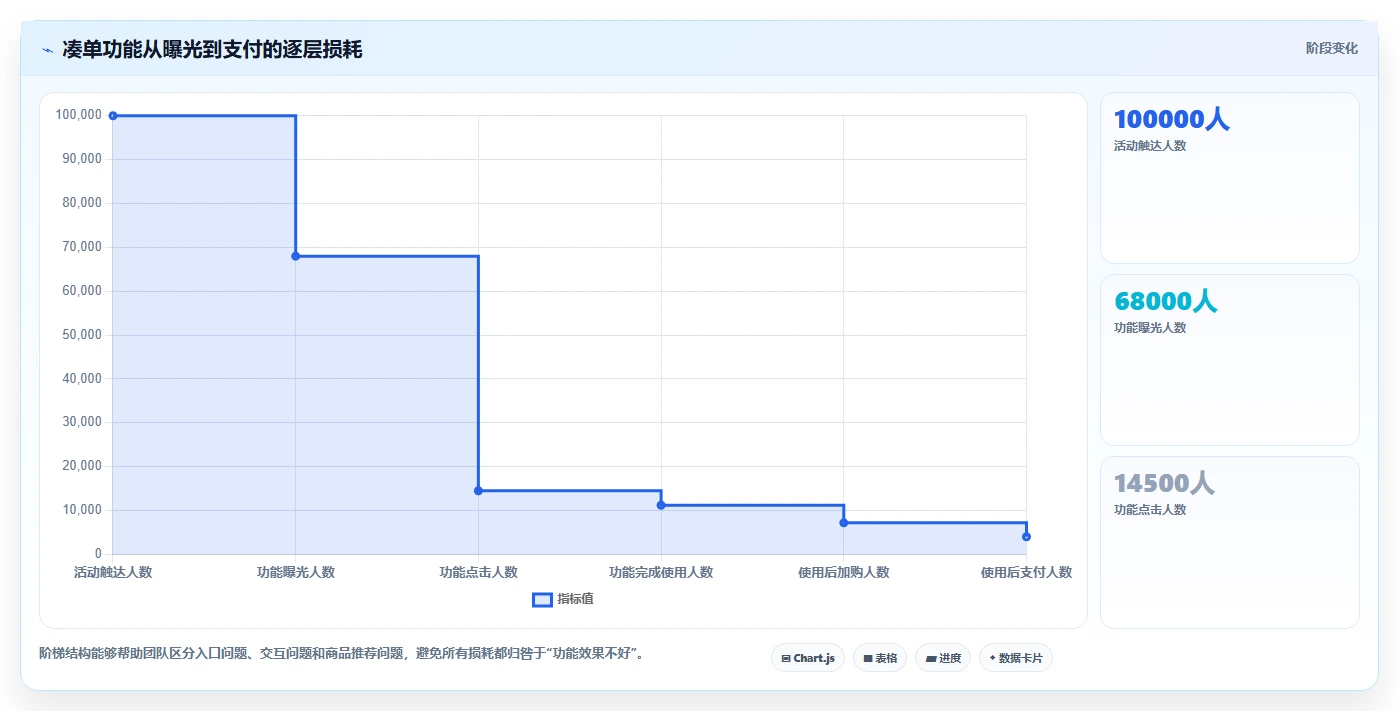Click the 指标值 legend color box
1399x711 pixels.
[x=542, y=599]
